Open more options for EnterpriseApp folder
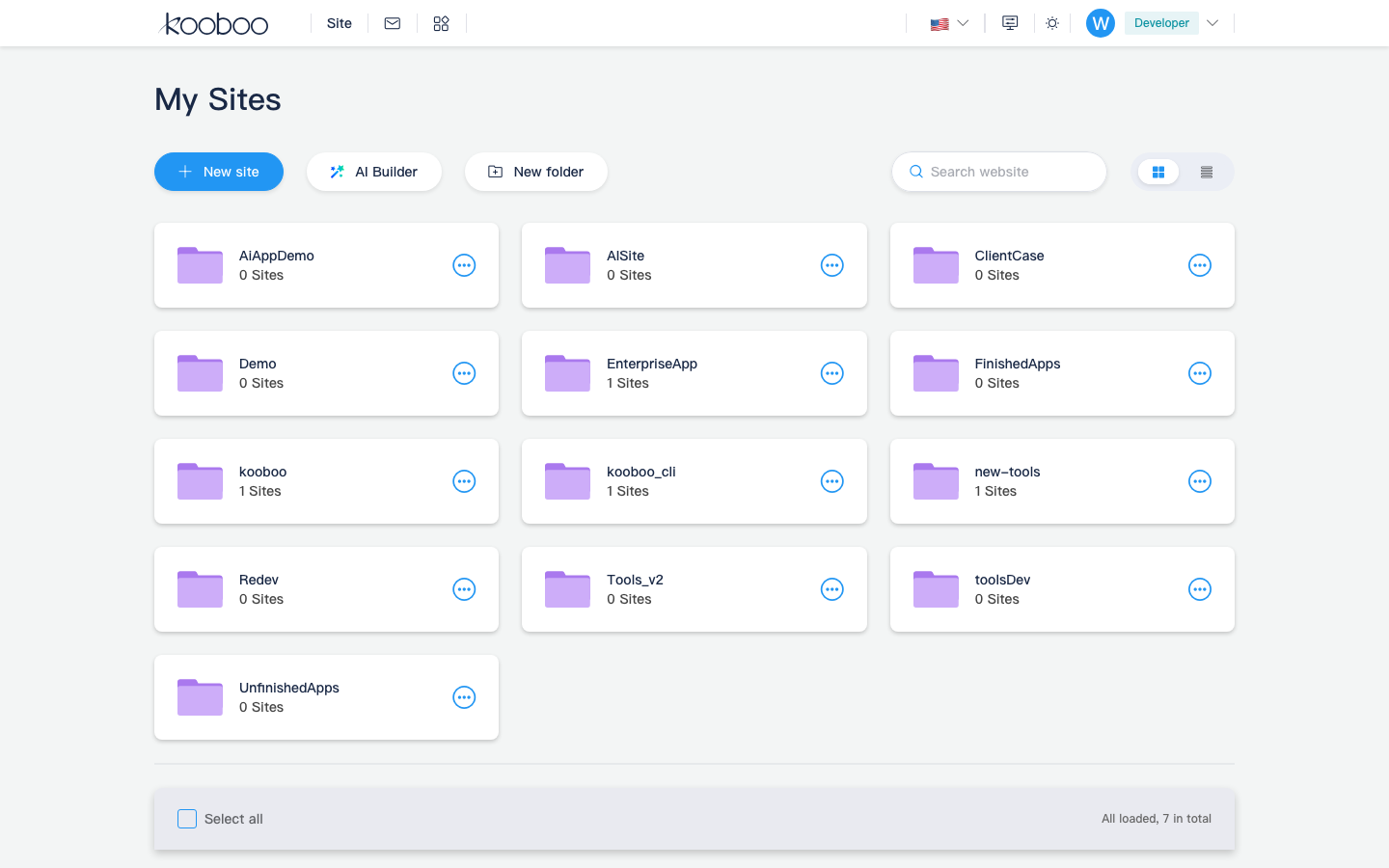This screenshot has width=1389, height=868. click(x=832, y=373)
